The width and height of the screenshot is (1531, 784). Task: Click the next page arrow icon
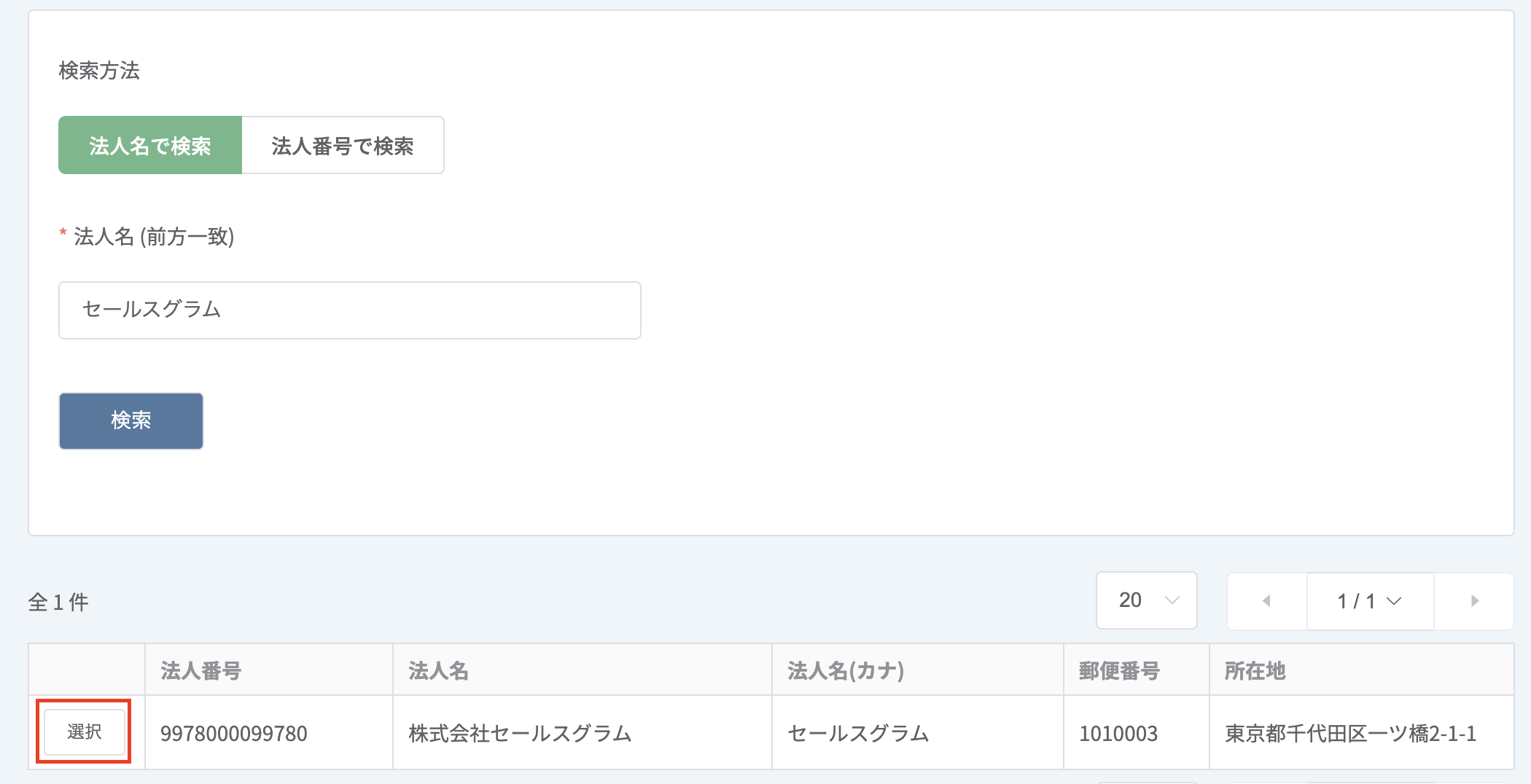point(1474,601)
